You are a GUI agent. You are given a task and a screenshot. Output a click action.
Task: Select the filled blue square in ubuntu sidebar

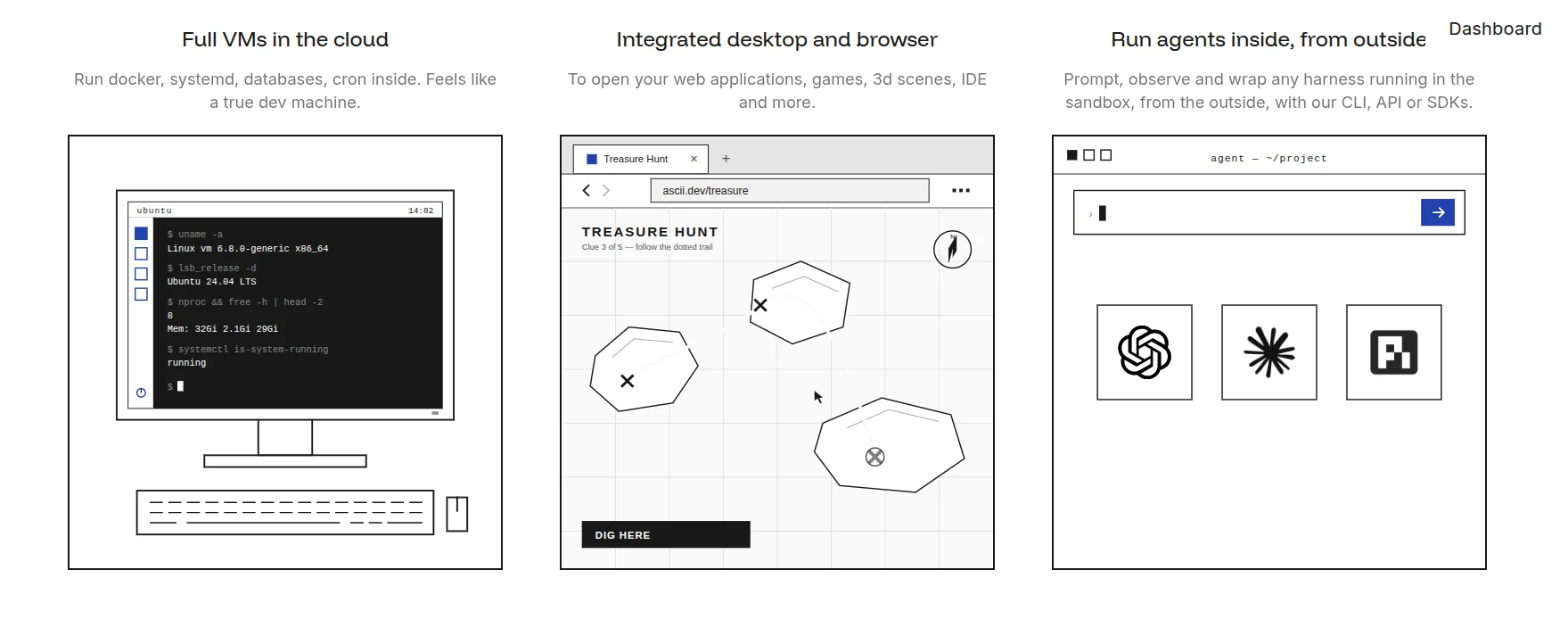pyautogui.click(x=141, y=234)
